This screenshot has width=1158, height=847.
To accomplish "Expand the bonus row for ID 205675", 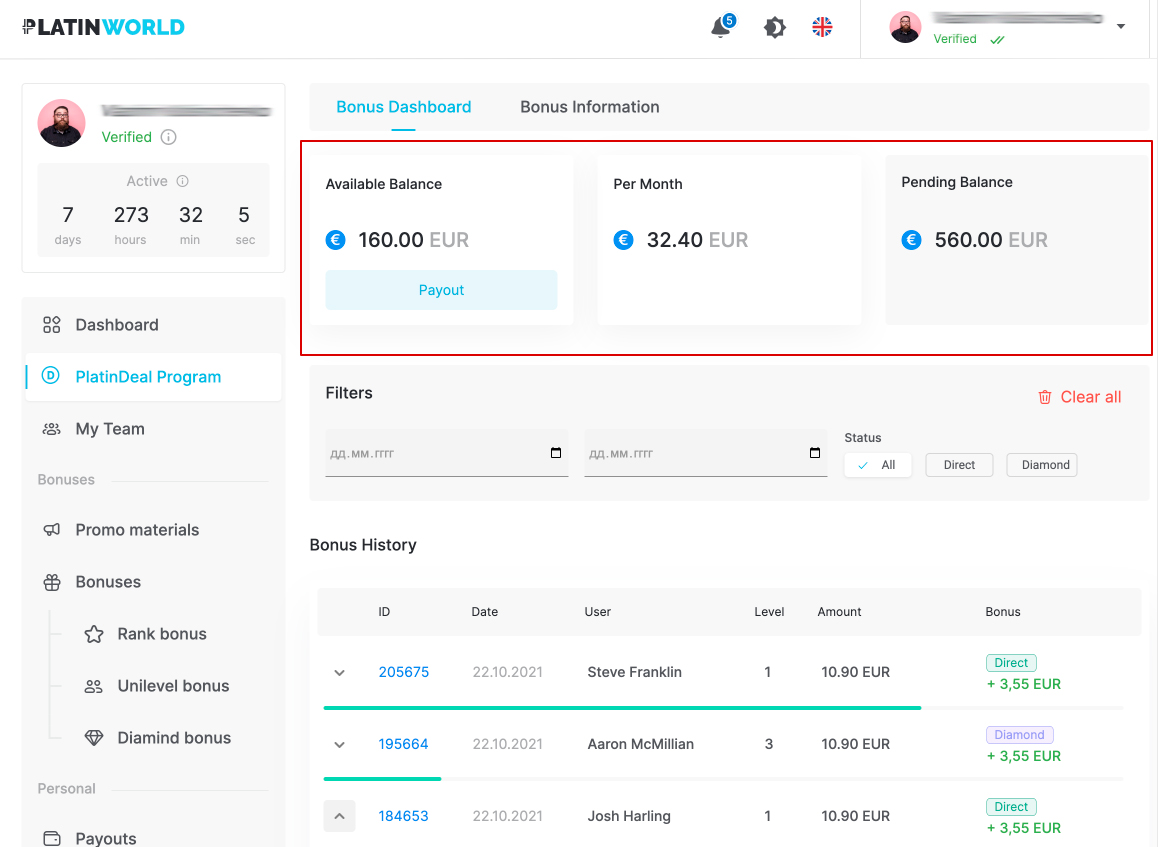I will pos(339,673).
